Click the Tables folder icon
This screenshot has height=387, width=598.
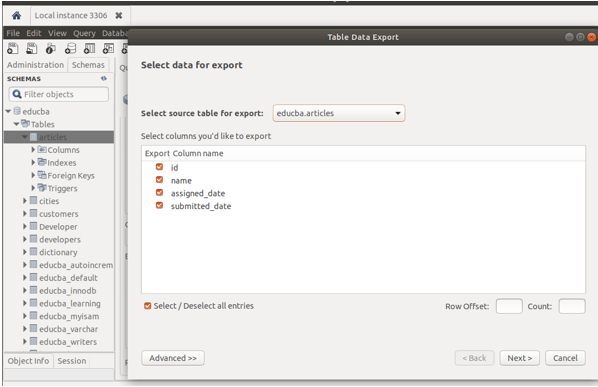pos(25,124)
